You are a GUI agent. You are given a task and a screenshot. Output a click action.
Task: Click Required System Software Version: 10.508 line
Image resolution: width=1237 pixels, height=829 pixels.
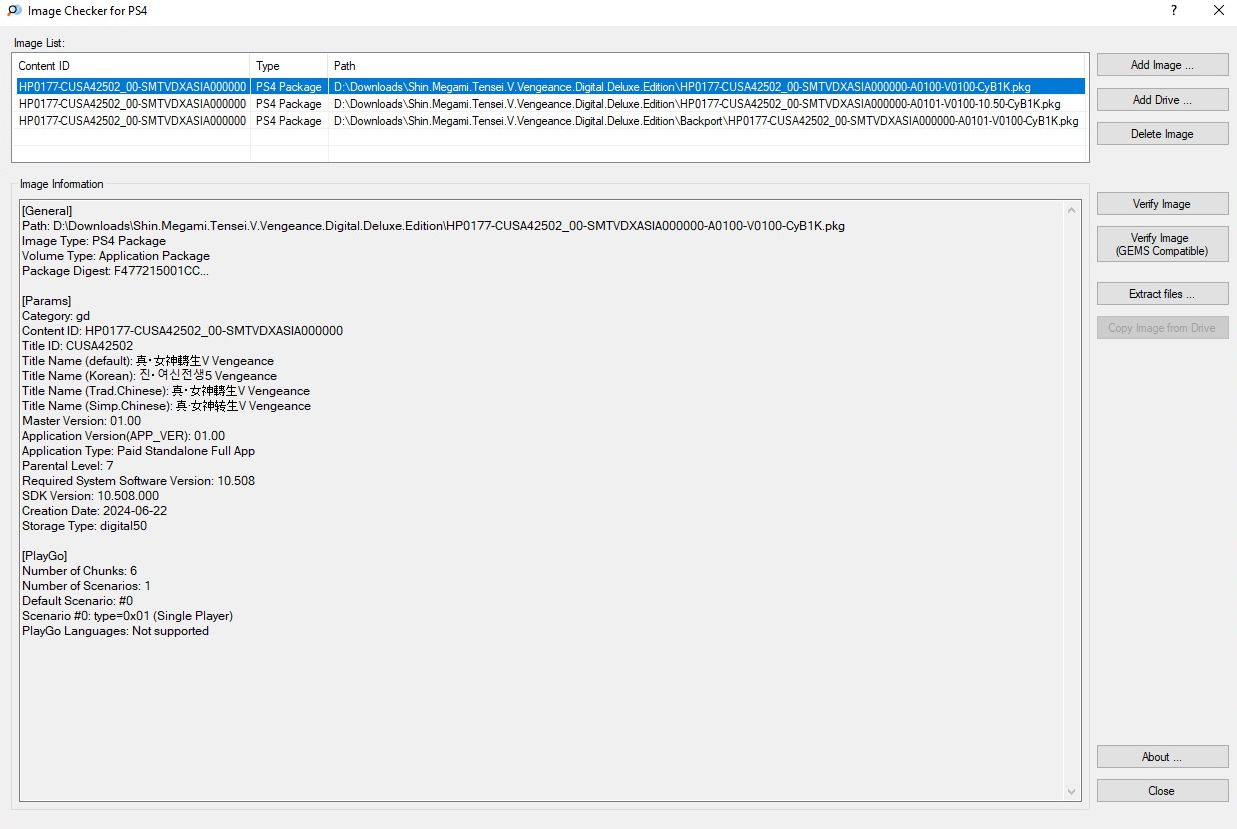pos(138,481)
